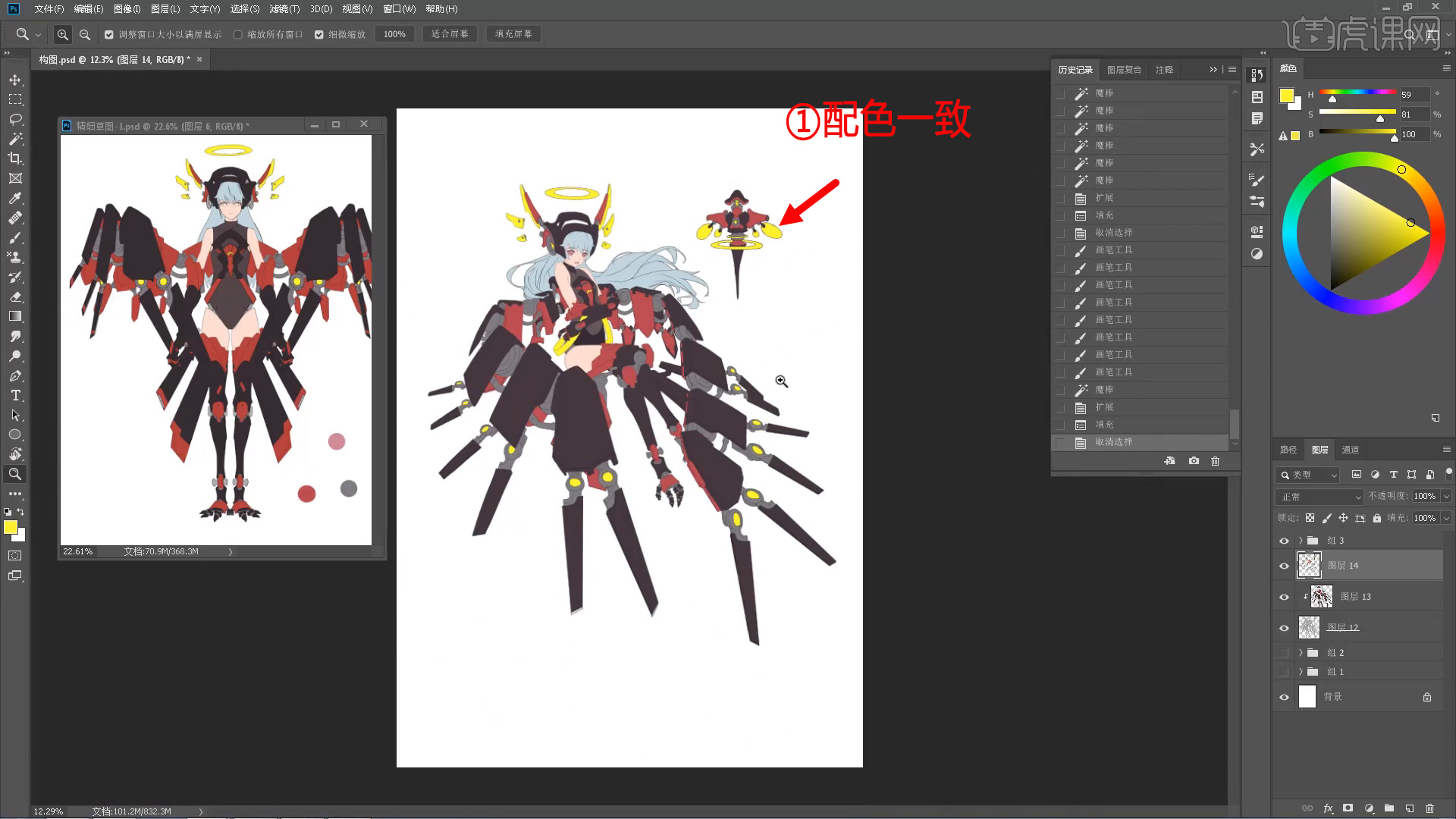Delete layer trash icon
This screenshot has height=819, width=1456.
pyautogui.click(x=1429, y=808)
